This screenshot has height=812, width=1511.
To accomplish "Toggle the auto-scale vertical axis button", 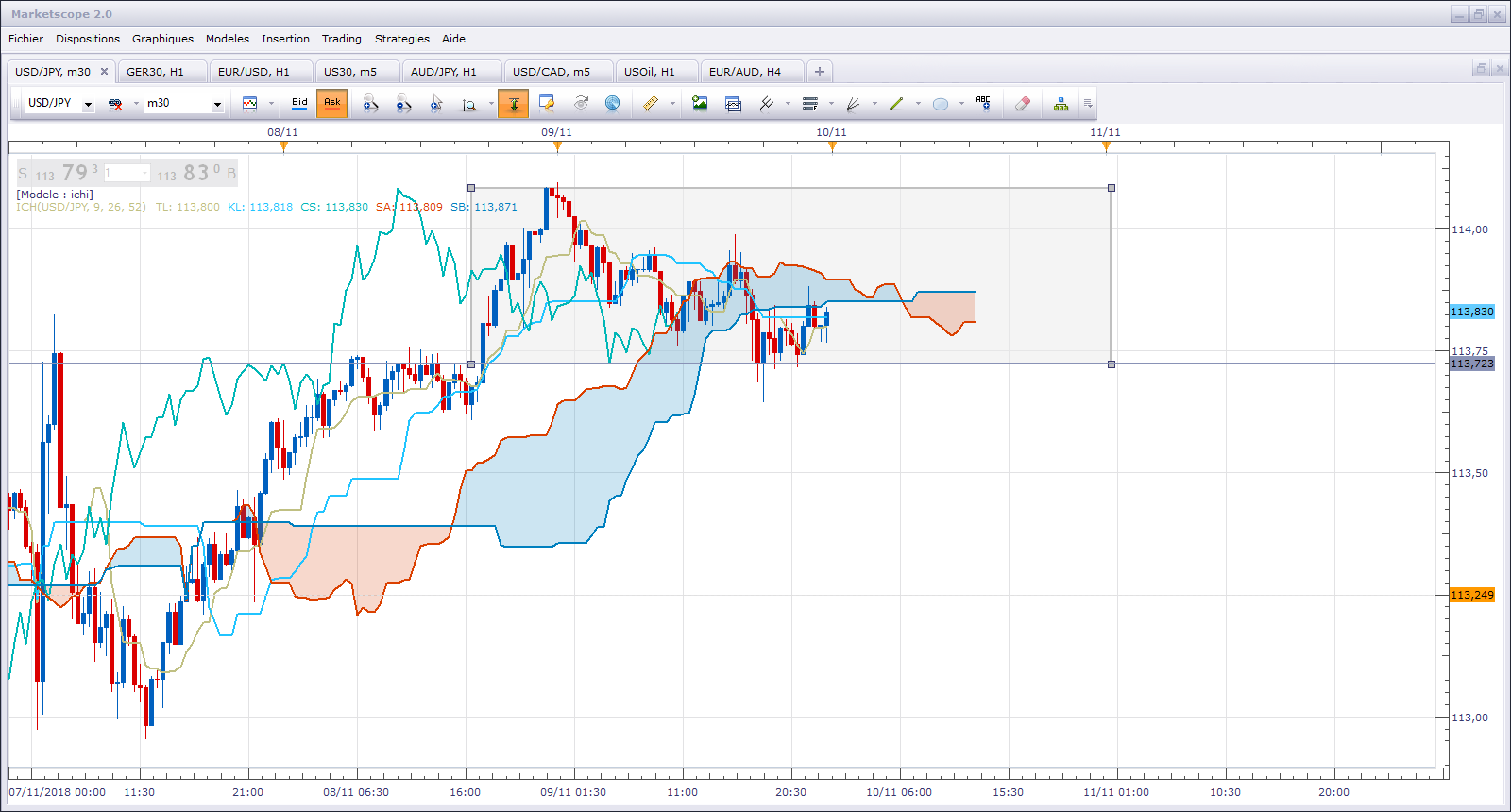I will click(x=514, y=104).
